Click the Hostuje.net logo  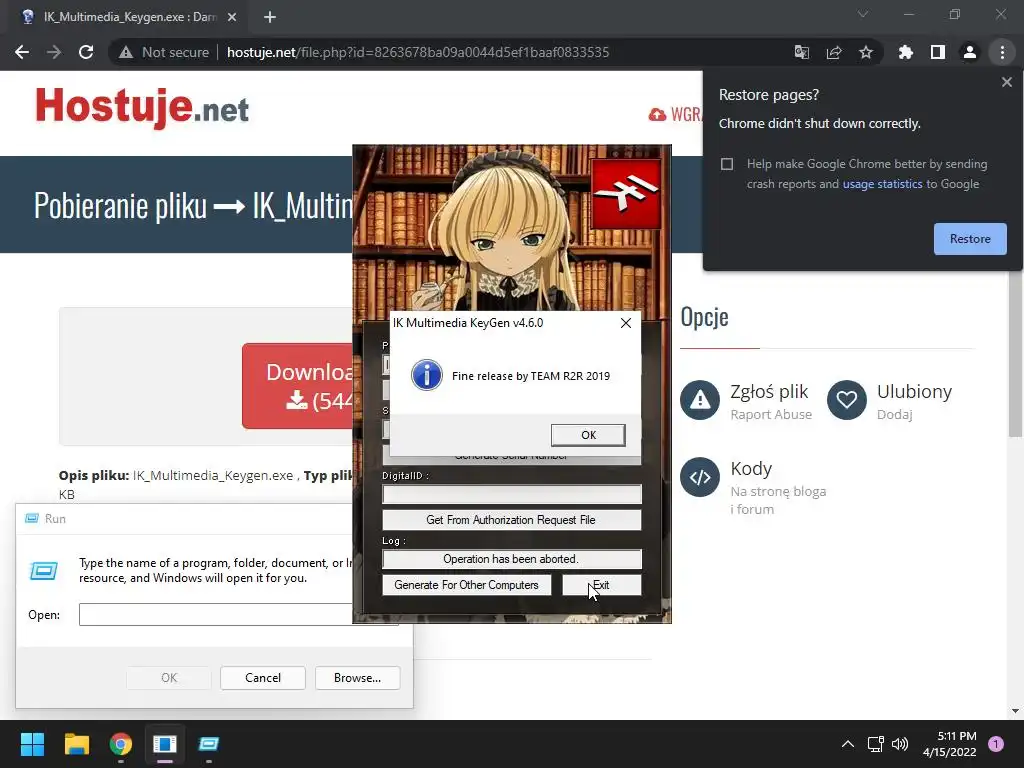pyautogui.click(x=142, y=107)
